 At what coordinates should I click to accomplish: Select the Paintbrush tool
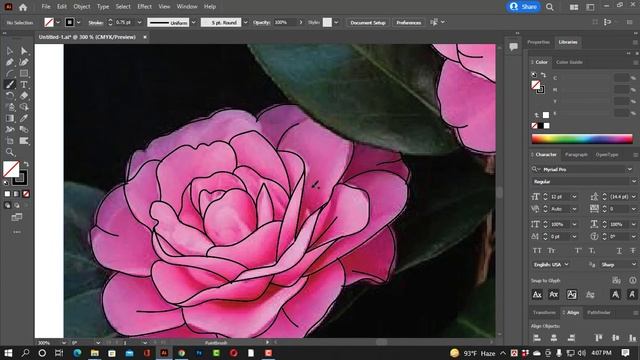coord(10,84)
